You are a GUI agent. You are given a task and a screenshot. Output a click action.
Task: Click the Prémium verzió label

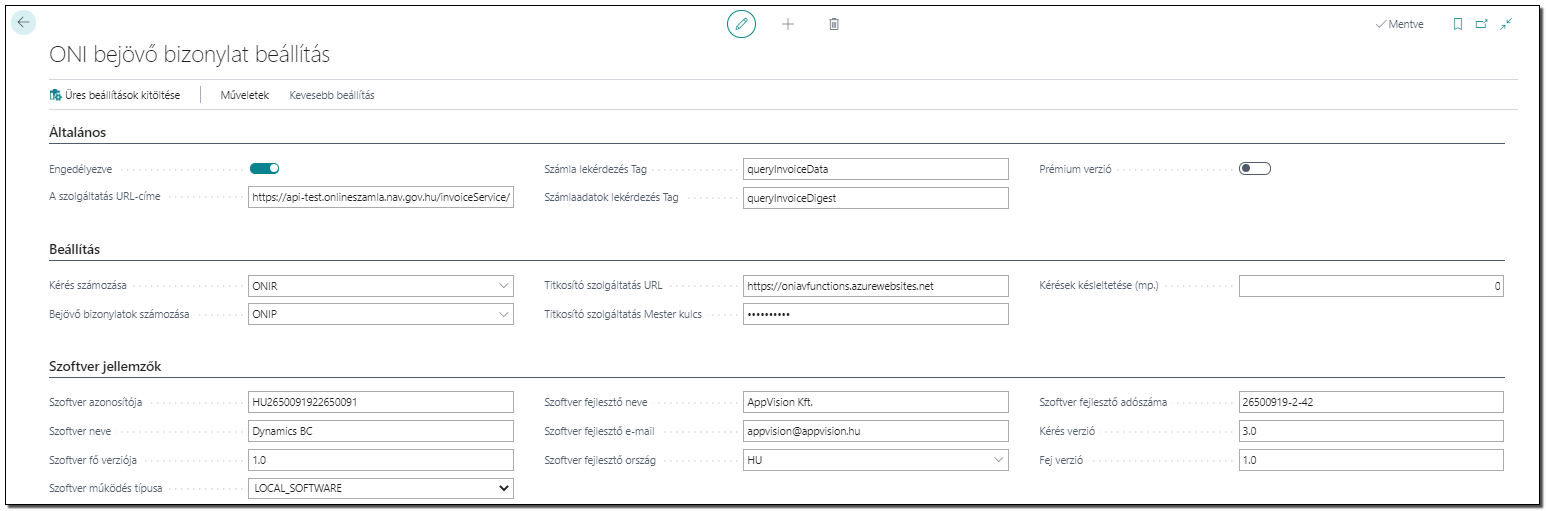pyautogui.click(x=1076, y=169)
